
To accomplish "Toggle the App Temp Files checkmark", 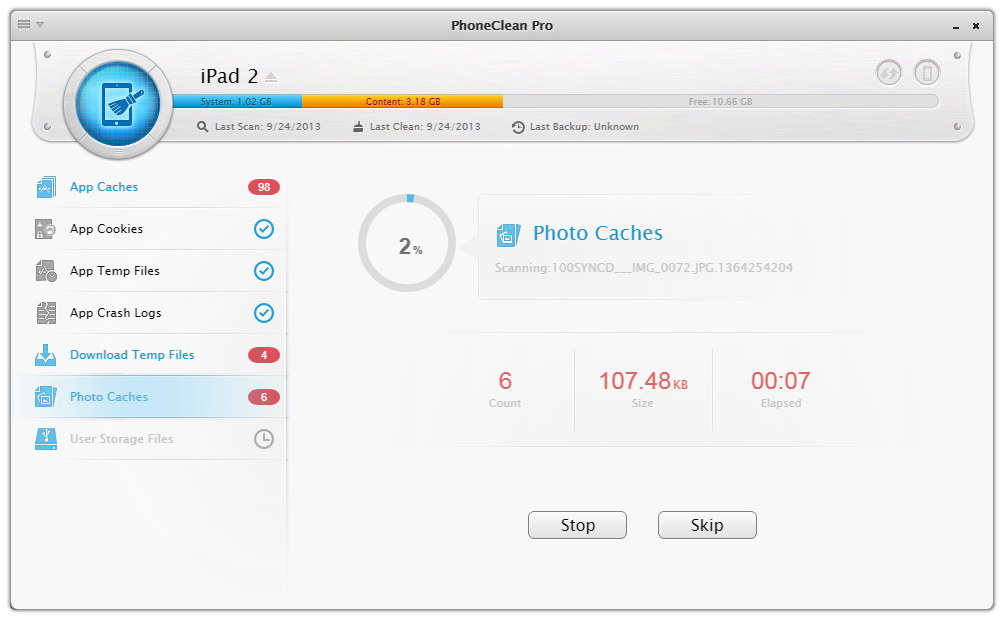I will [x=263, y=271].
